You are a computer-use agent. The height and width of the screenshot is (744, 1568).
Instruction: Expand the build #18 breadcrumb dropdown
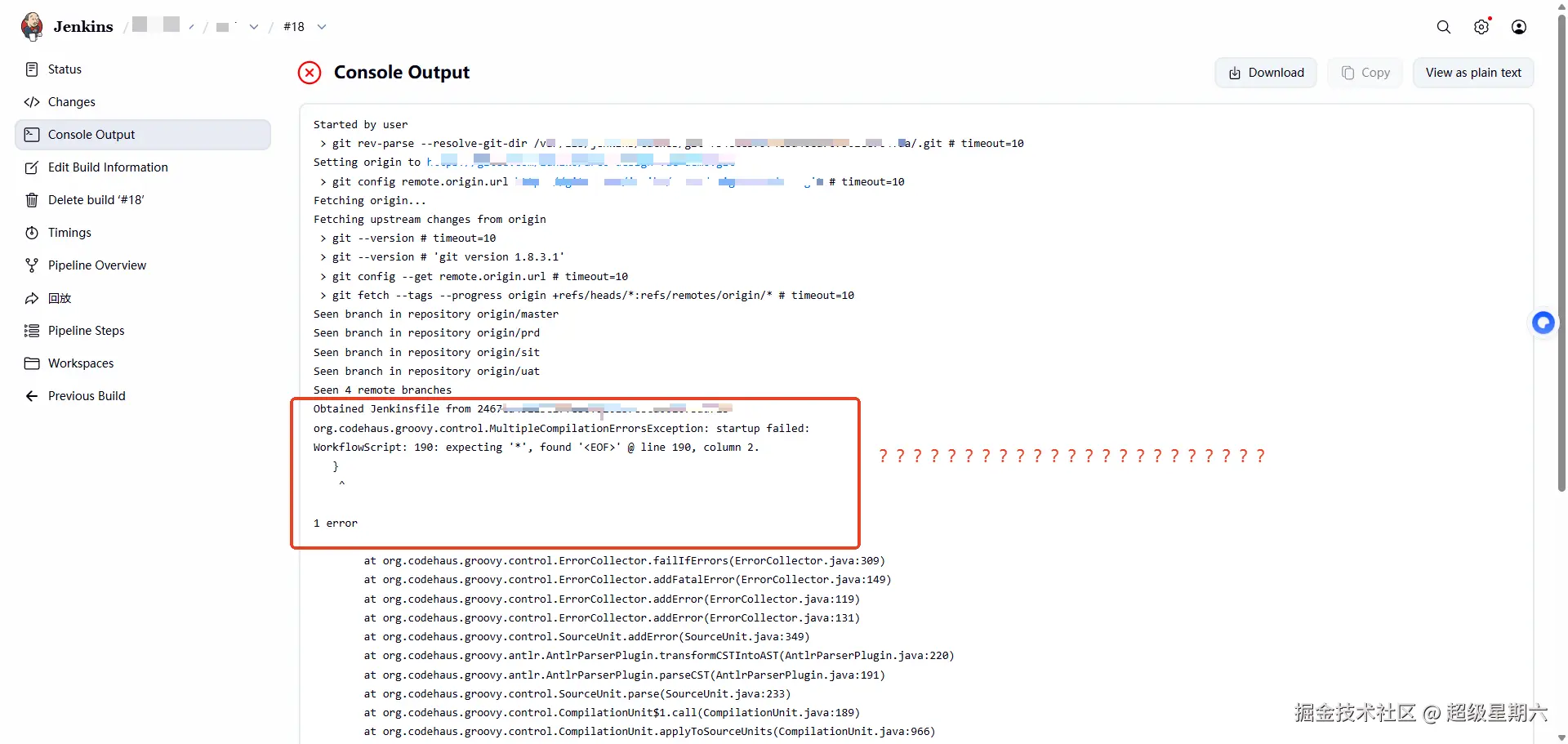(x=322, y=27)
